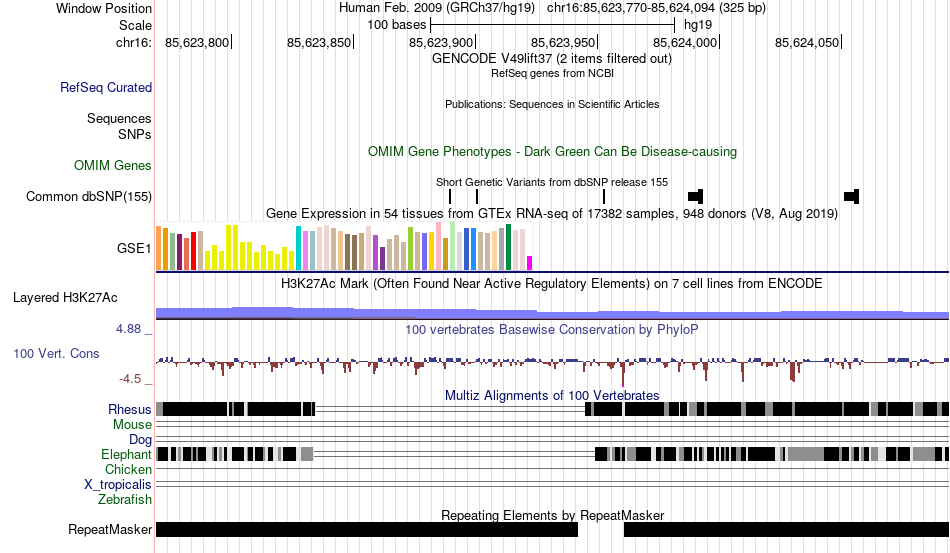Click 'RefSeq genes from NCBI' title
950x553 pixels.
[x=553, y=73]
